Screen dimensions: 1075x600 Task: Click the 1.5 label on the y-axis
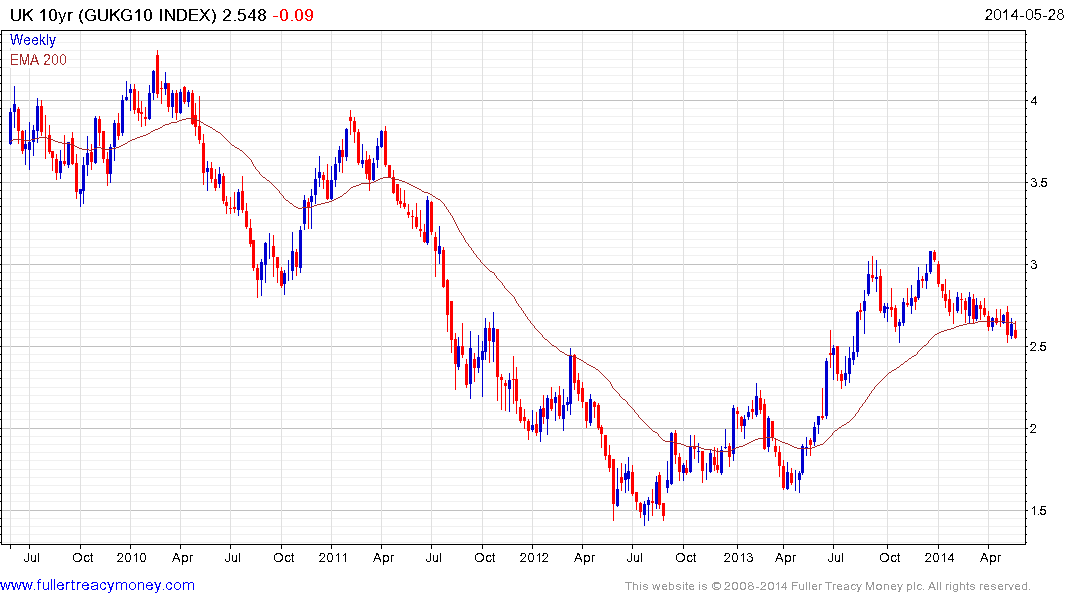coord(1039,511)
